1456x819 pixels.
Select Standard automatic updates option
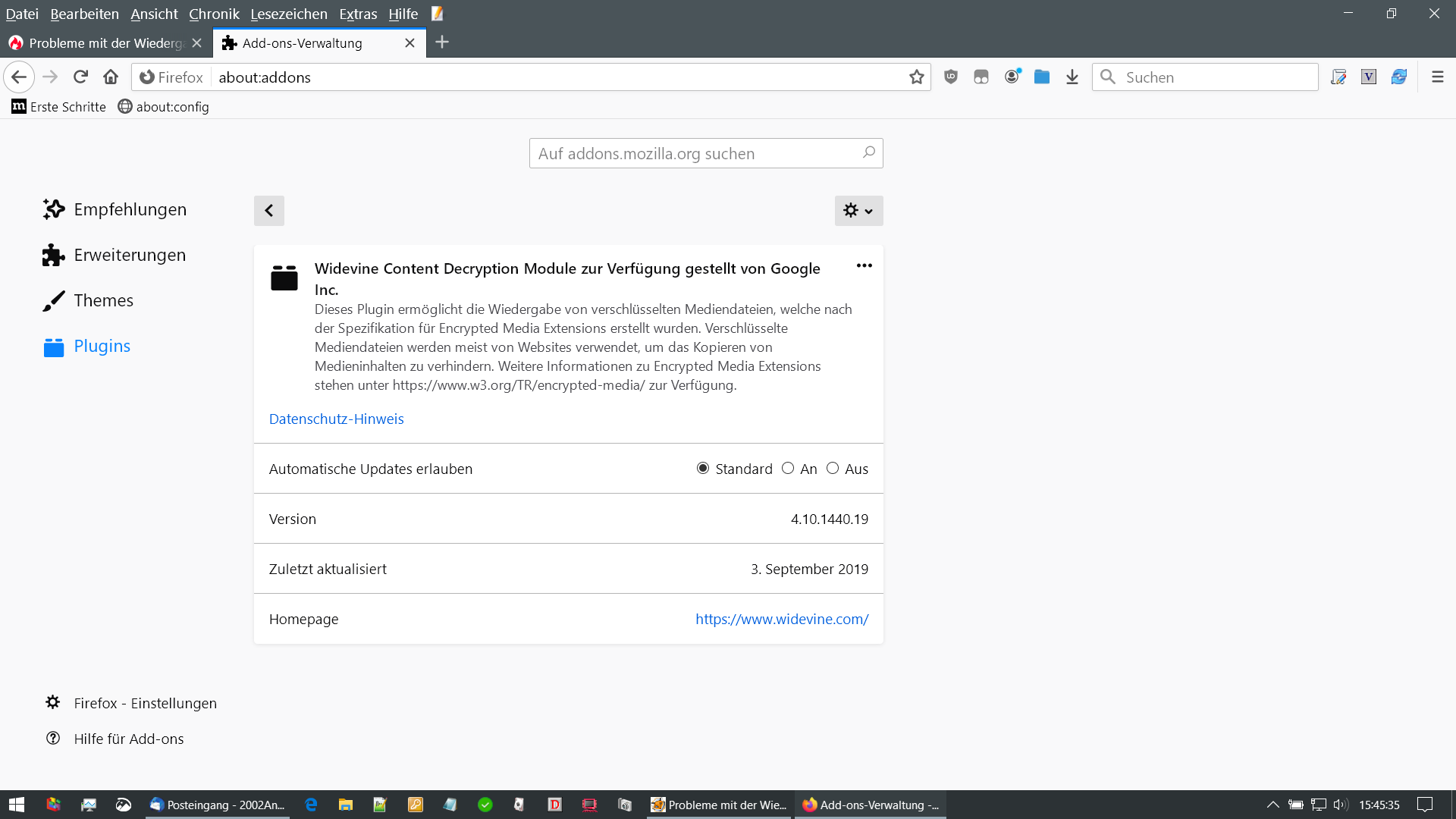pyautogui.click(x=703, y=469)
